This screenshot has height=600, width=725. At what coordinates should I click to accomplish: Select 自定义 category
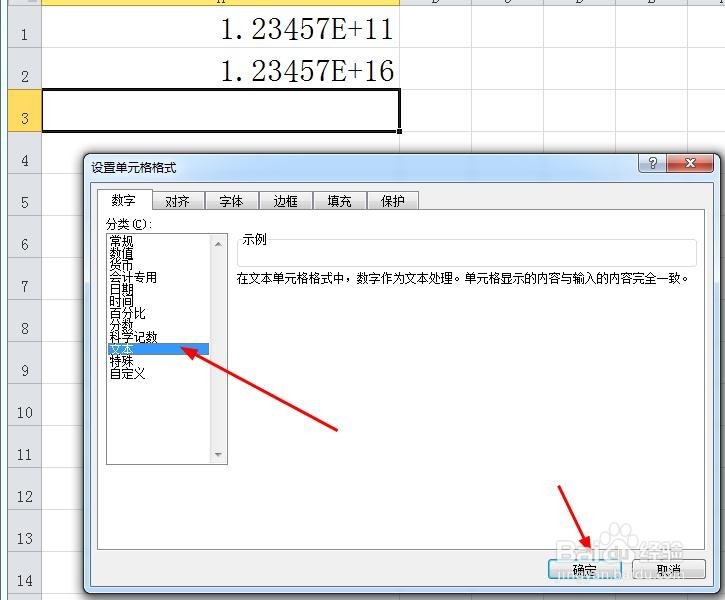click(158, 373)
